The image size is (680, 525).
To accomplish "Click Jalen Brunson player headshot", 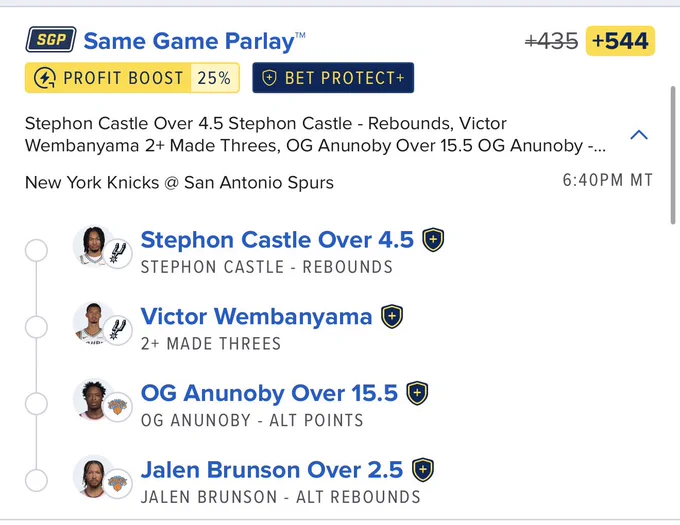I will pos(93,476).
